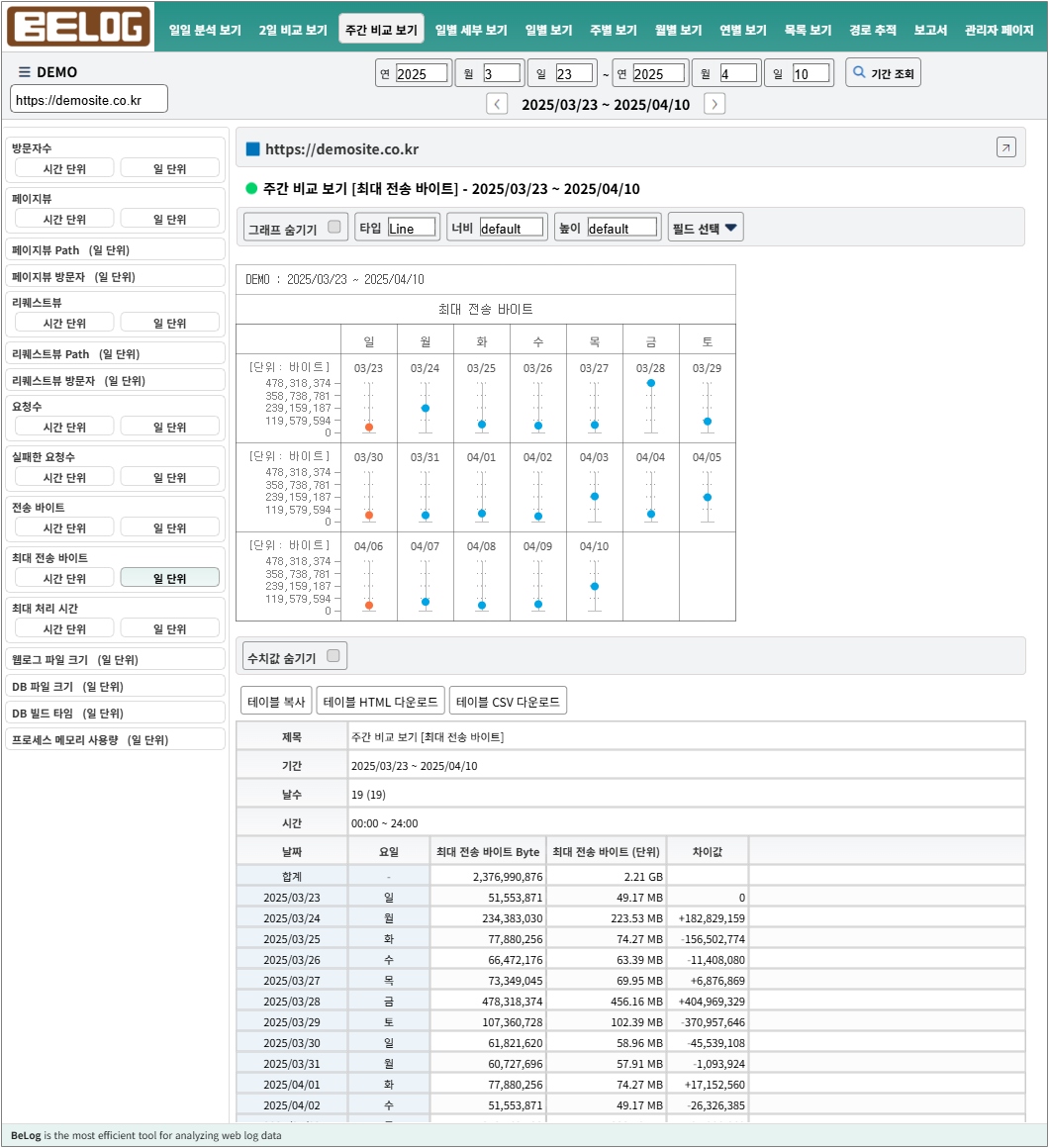Viewport: 1049px width, 1148px height.
Task: Click the site URL field showing https://demosite.co.kr
Action: 89,100
